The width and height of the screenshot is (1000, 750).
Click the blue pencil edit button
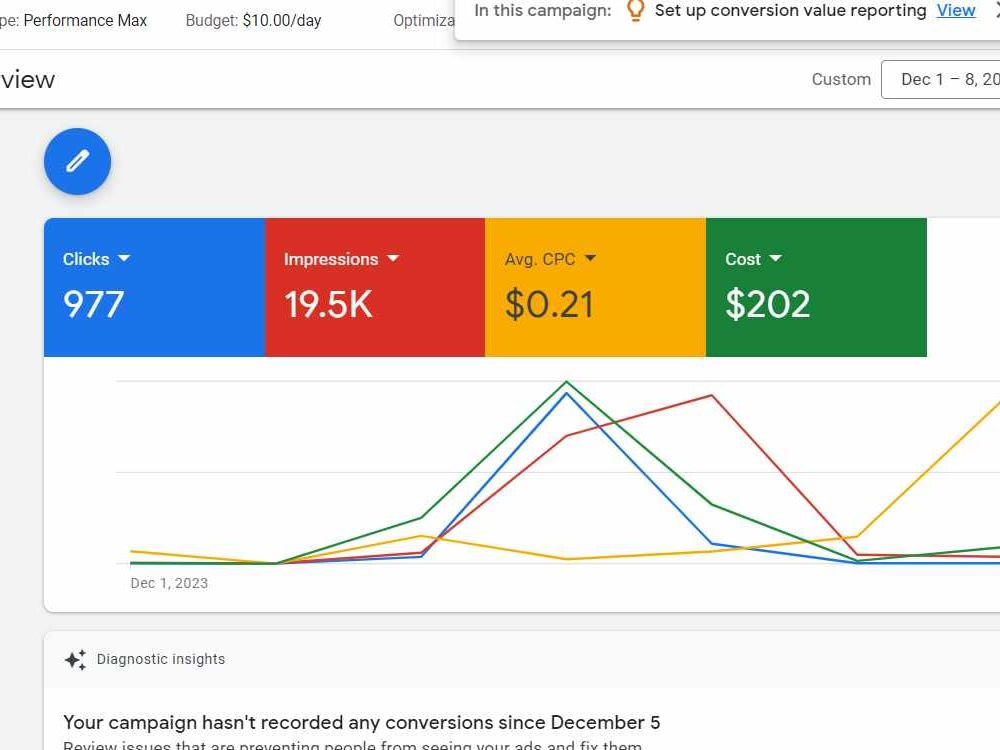tap(77, 161)
